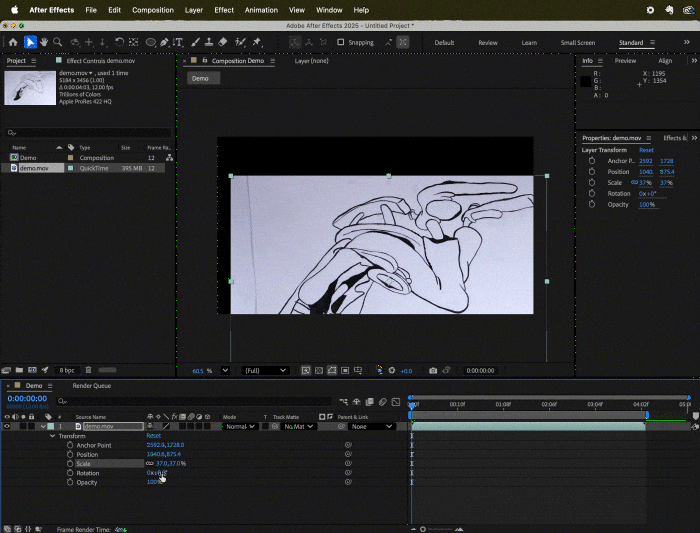The width and height of the screenshot is (700, 533).
Task: Toggle the Scale constrain proportions link in timeline
Action: click(150, 463)
